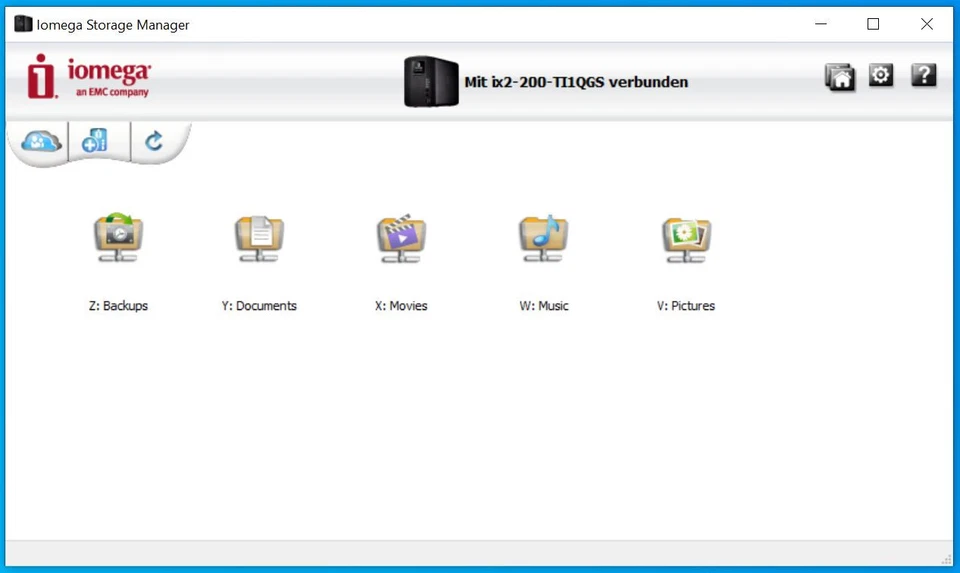Open the Movies share folder icon
Image resolution: width=960 pixels, height=573 pixels.
coord(401,239)
